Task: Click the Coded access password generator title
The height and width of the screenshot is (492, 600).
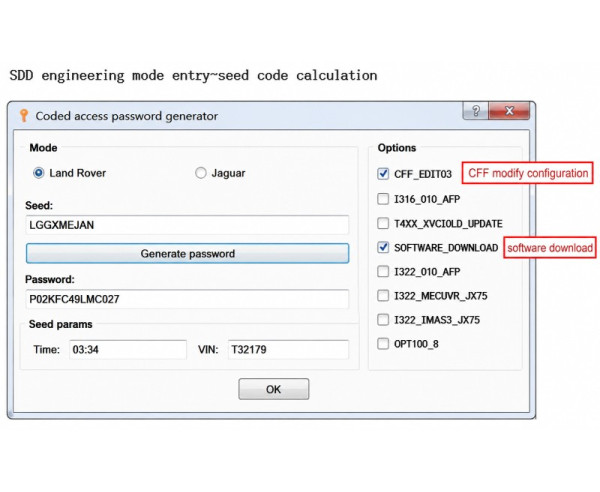Action: point(127,116)
